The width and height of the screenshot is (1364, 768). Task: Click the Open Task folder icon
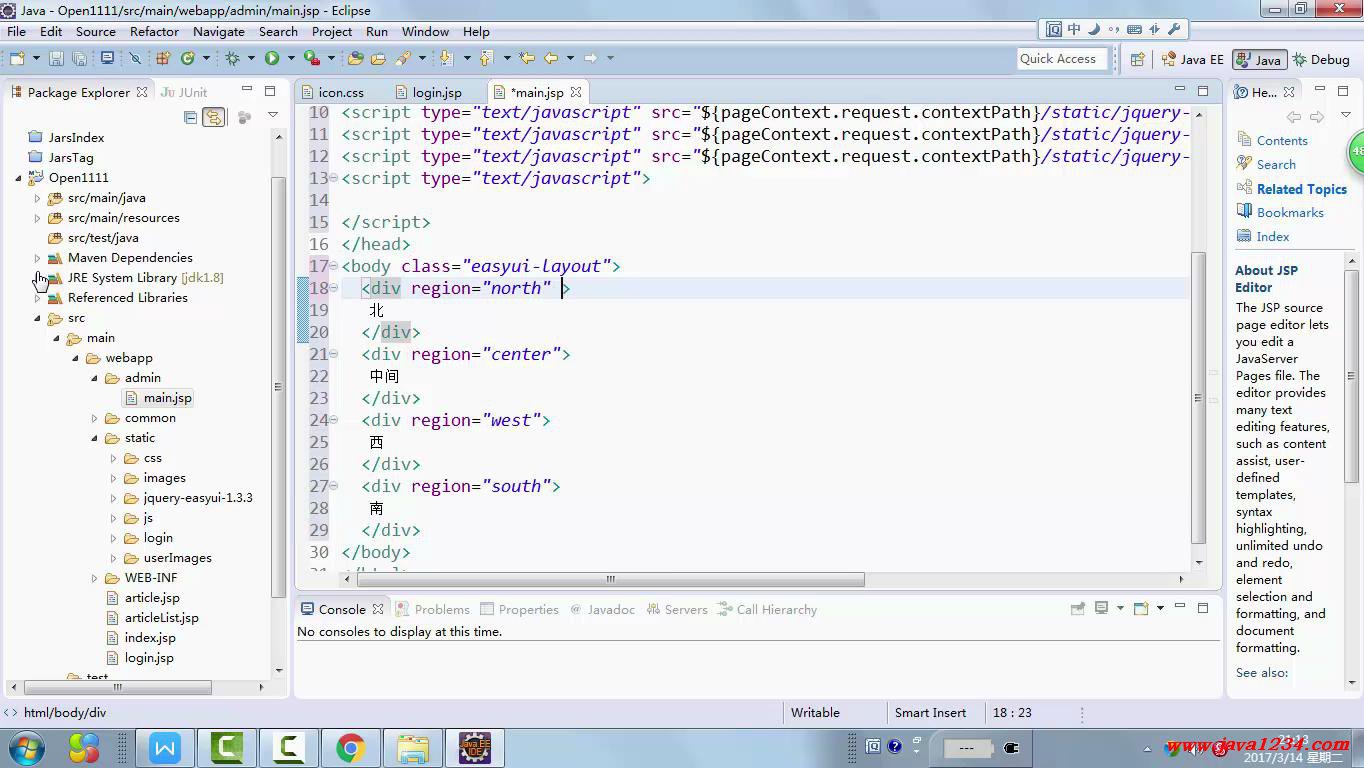378,58
